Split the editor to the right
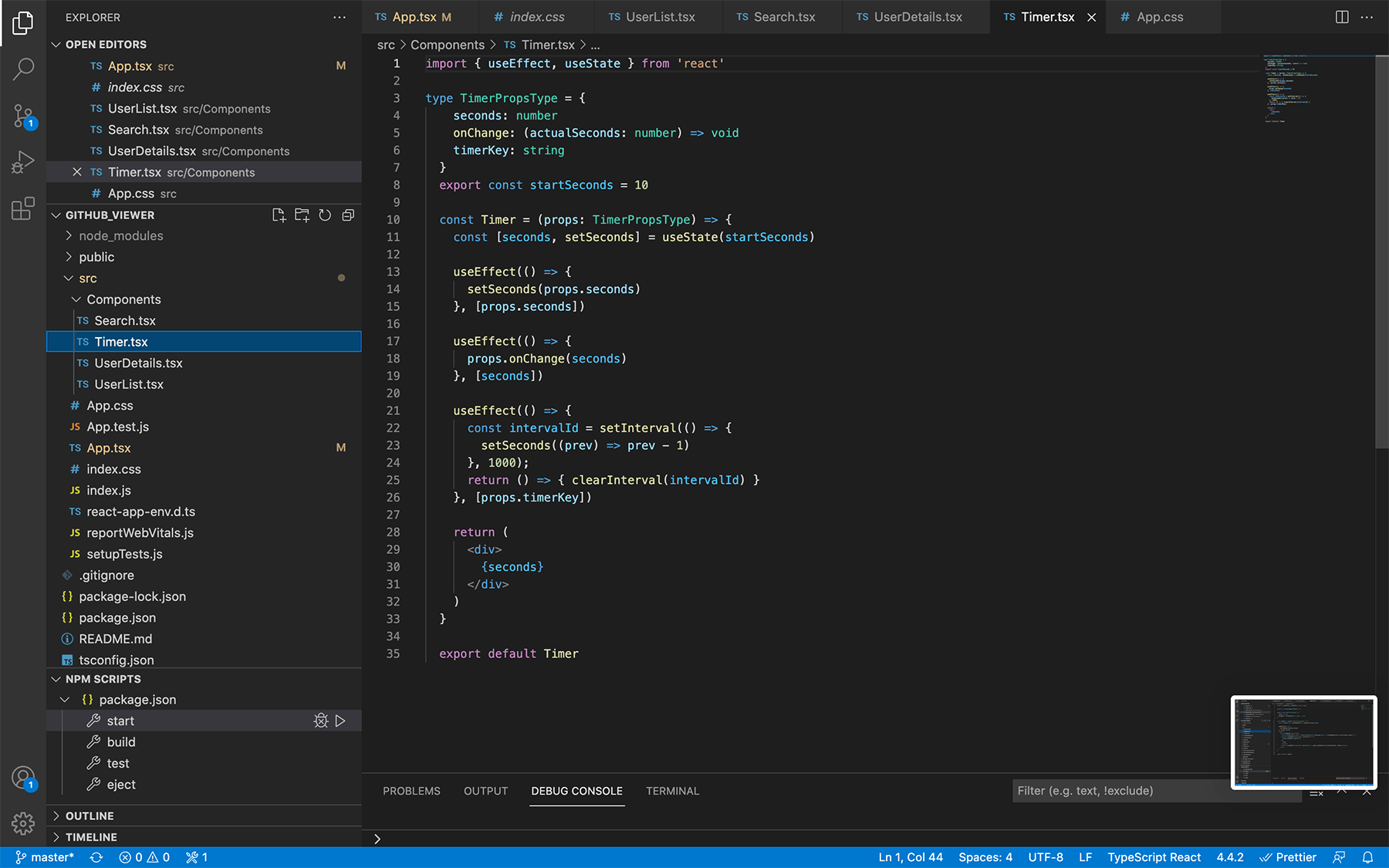The height and width of the screenshot is (868, 1389). click(1342, 17)
